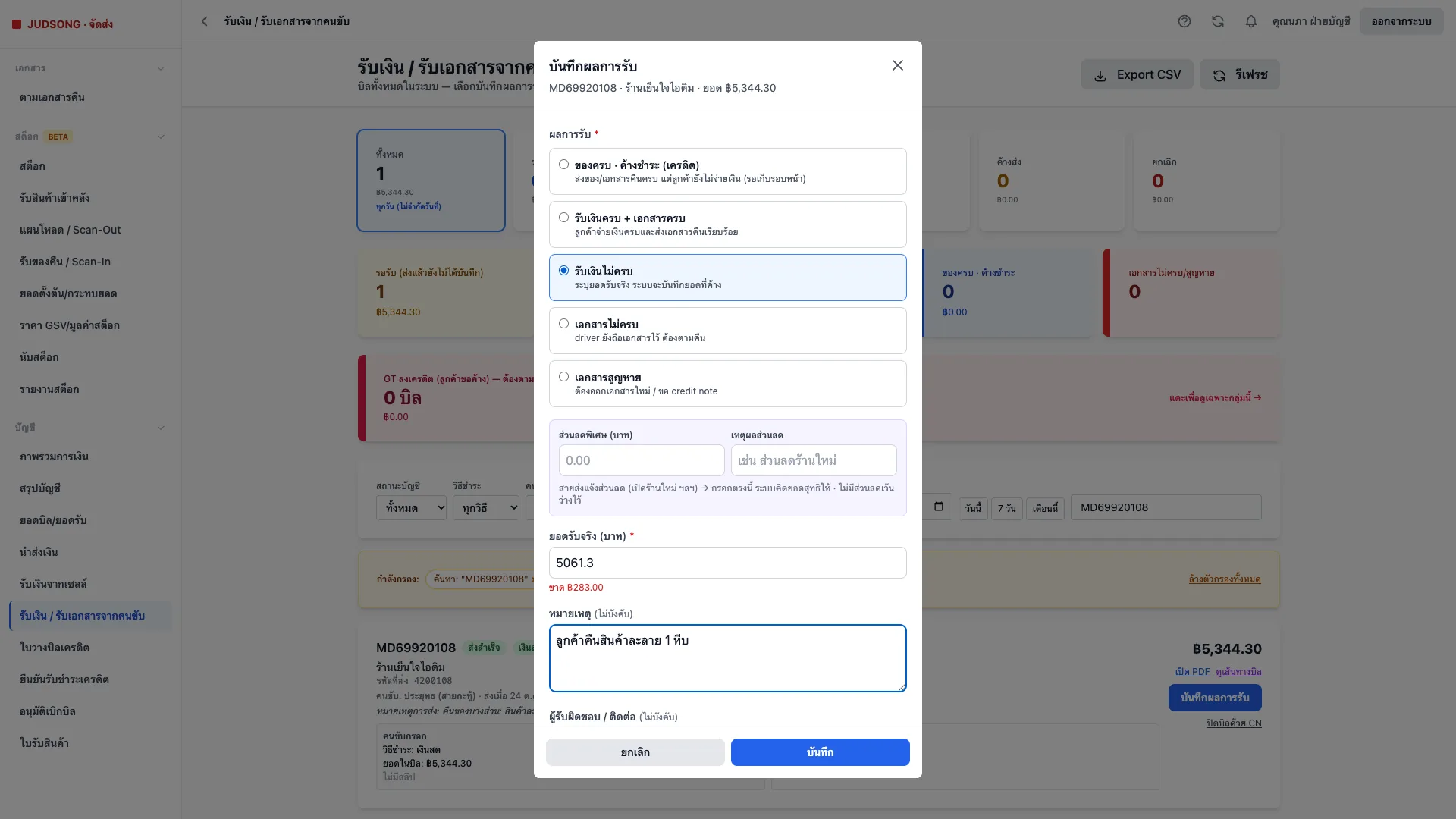Collapse the เอกสาร sidebar section chevron
1456x819 pixels.
[x=161, y=68]
